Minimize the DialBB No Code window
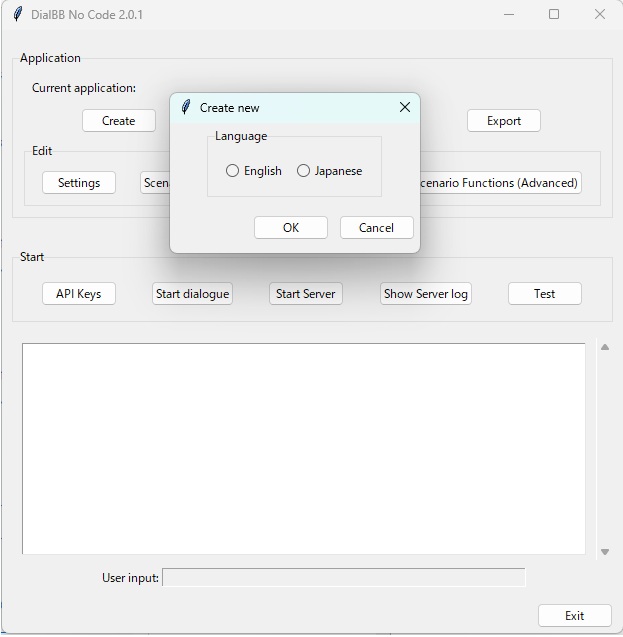 tap(509, 14)
